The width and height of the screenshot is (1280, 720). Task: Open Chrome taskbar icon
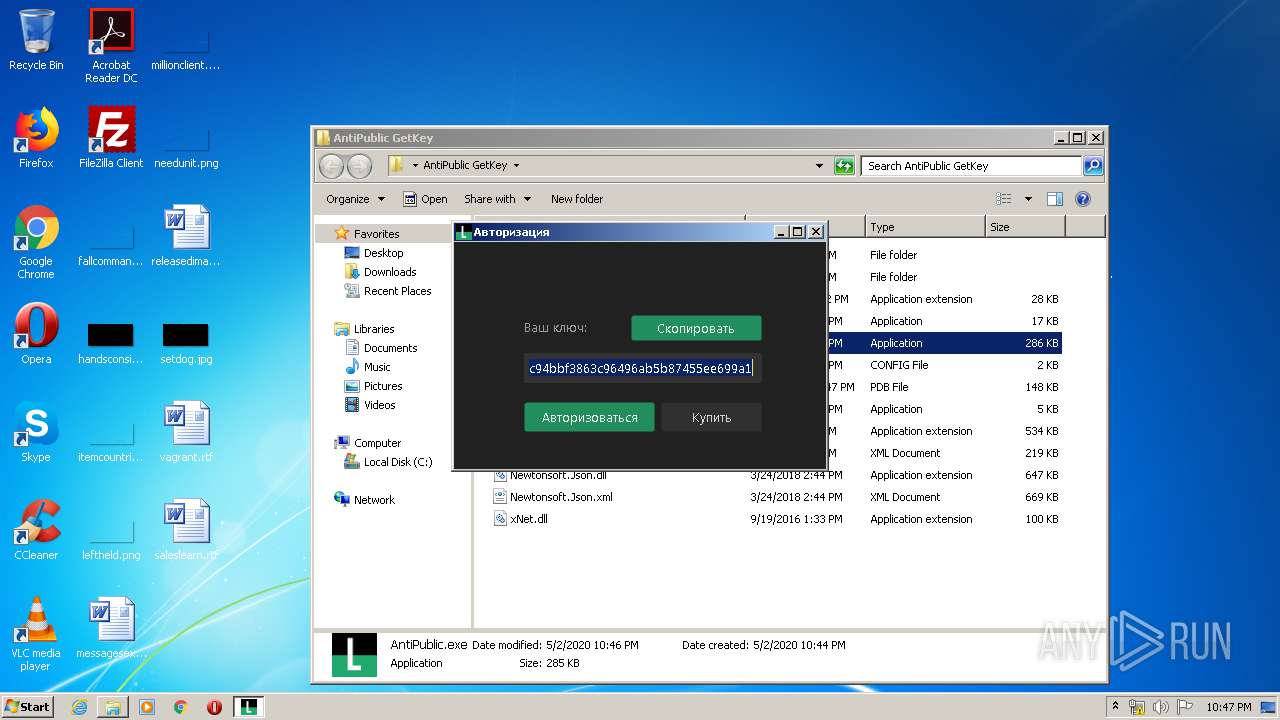pos(181,707)
